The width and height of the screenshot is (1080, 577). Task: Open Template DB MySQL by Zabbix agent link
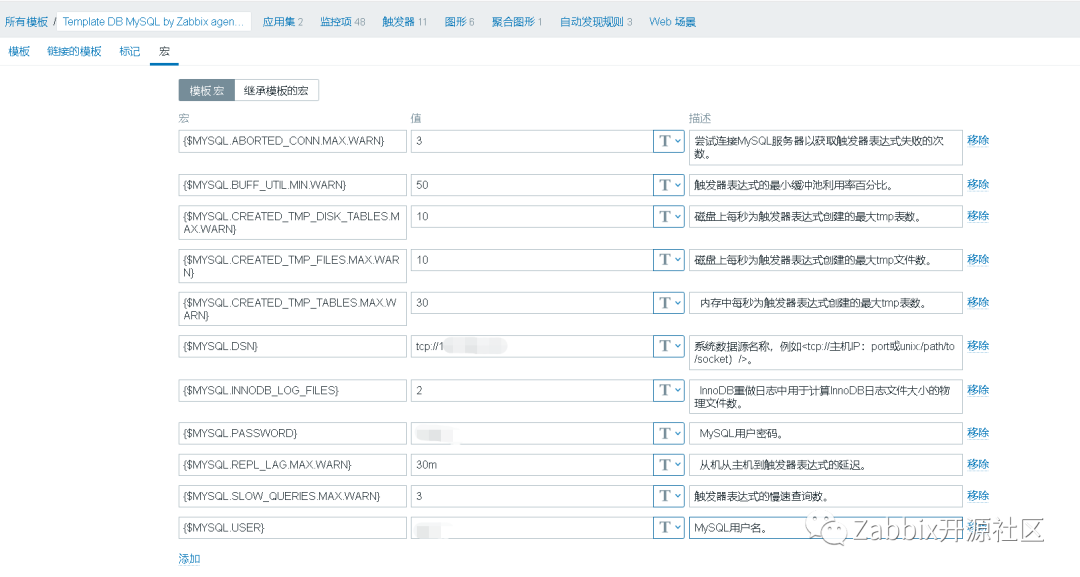click(x=153, y=21)
